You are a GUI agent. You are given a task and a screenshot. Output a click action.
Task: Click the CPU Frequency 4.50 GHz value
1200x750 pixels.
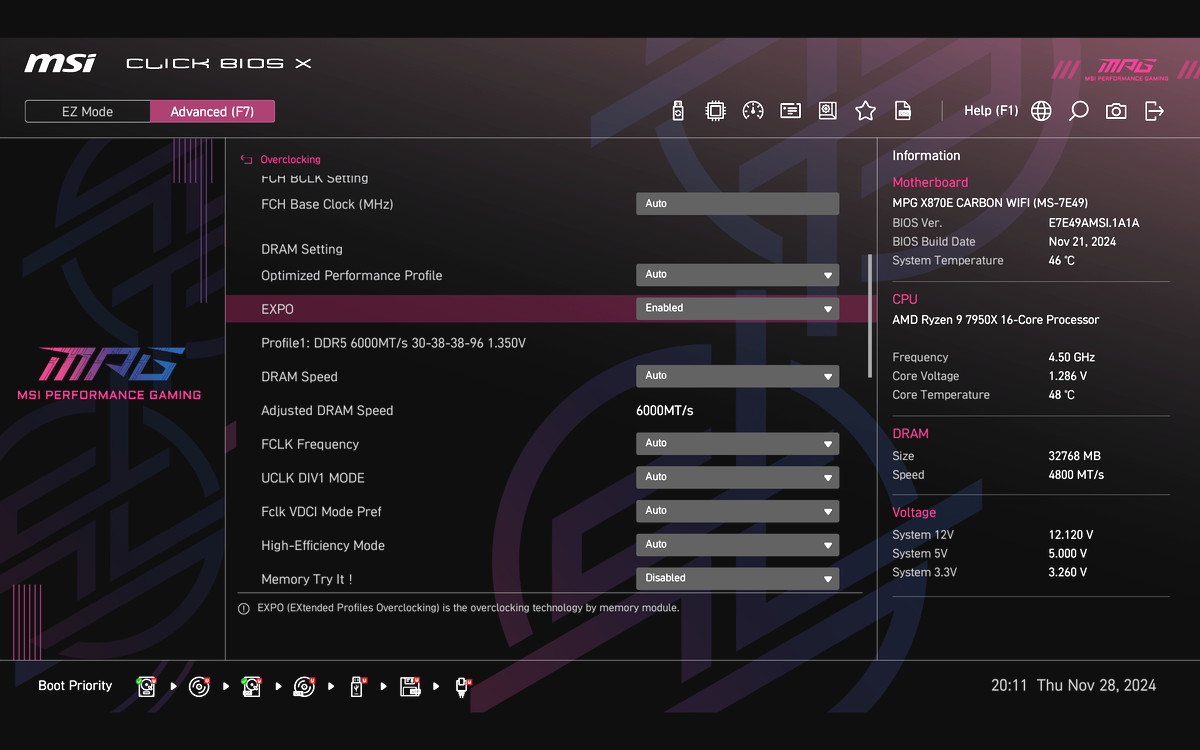[x=1072, y=358]
